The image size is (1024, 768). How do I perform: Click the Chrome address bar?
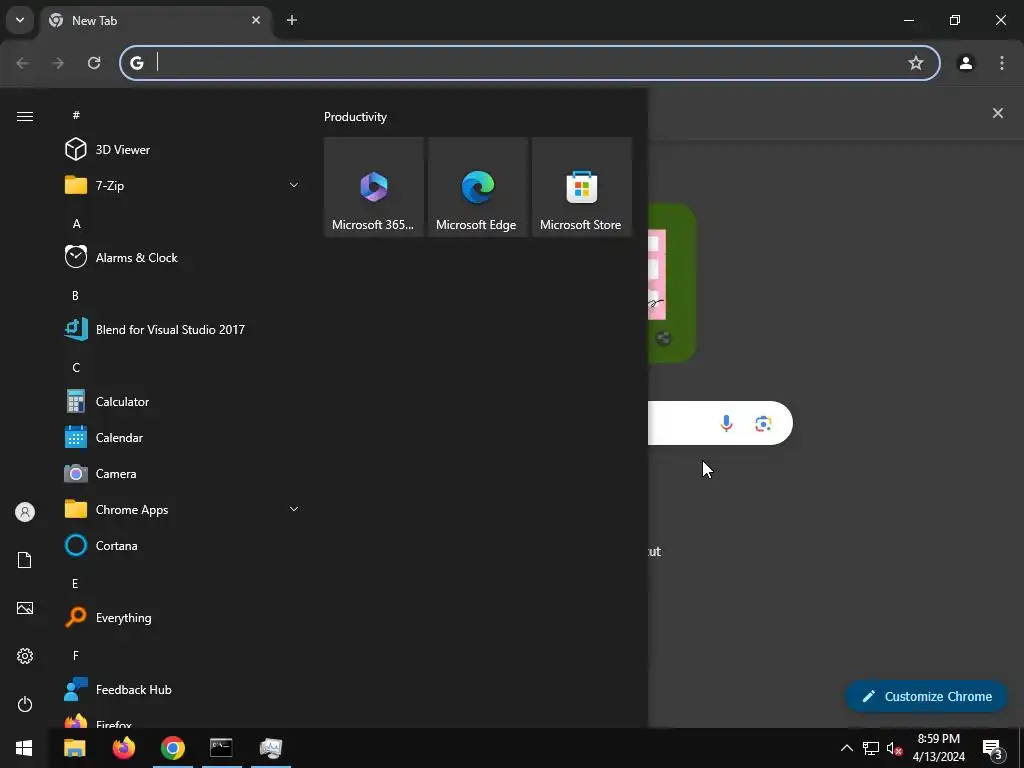click(529, 63)
